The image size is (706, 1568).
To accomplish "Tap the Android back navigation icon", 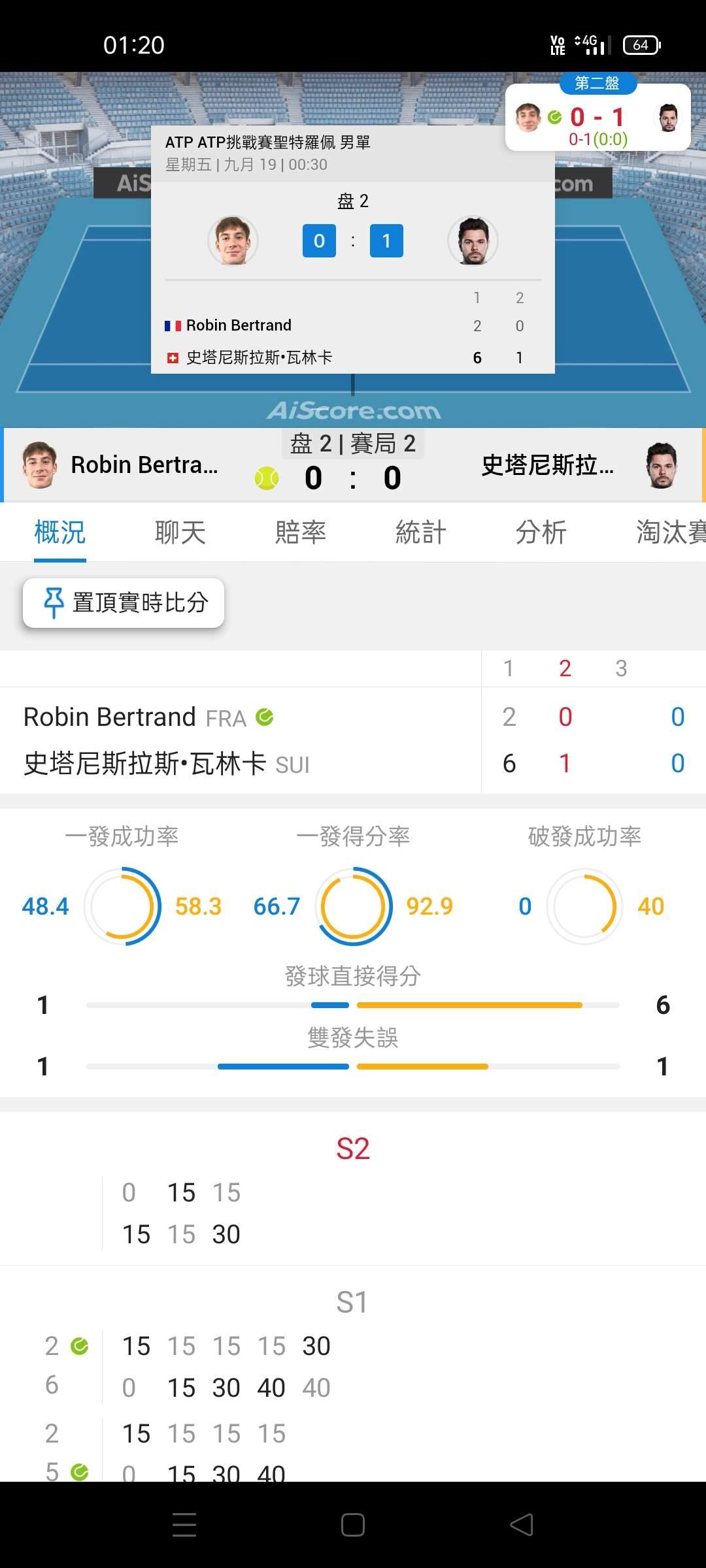I will coord(522,1525).
